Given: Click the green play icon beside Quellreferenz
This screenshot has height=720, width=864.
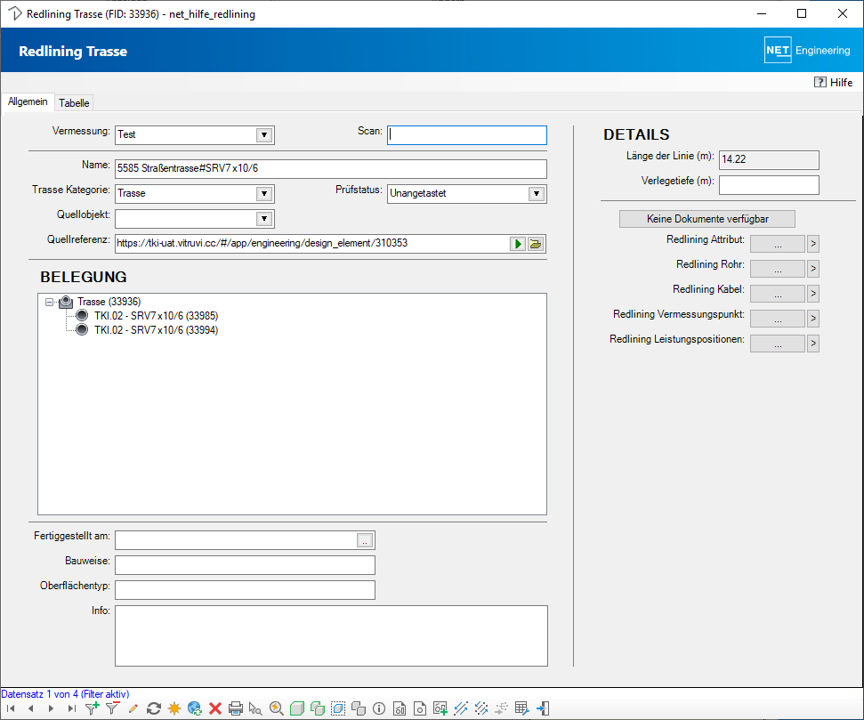Looking at the screenshot, I should point(518,243).
